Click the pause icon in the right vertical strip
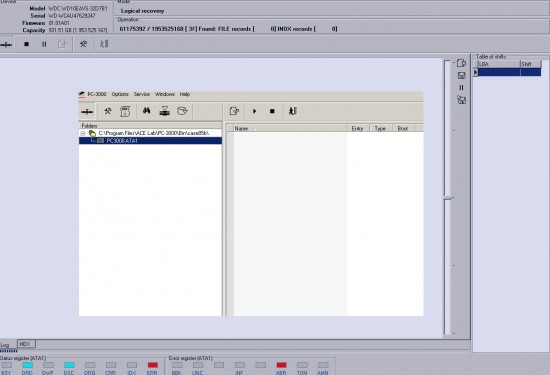550x375 pixels. point(462,87)
